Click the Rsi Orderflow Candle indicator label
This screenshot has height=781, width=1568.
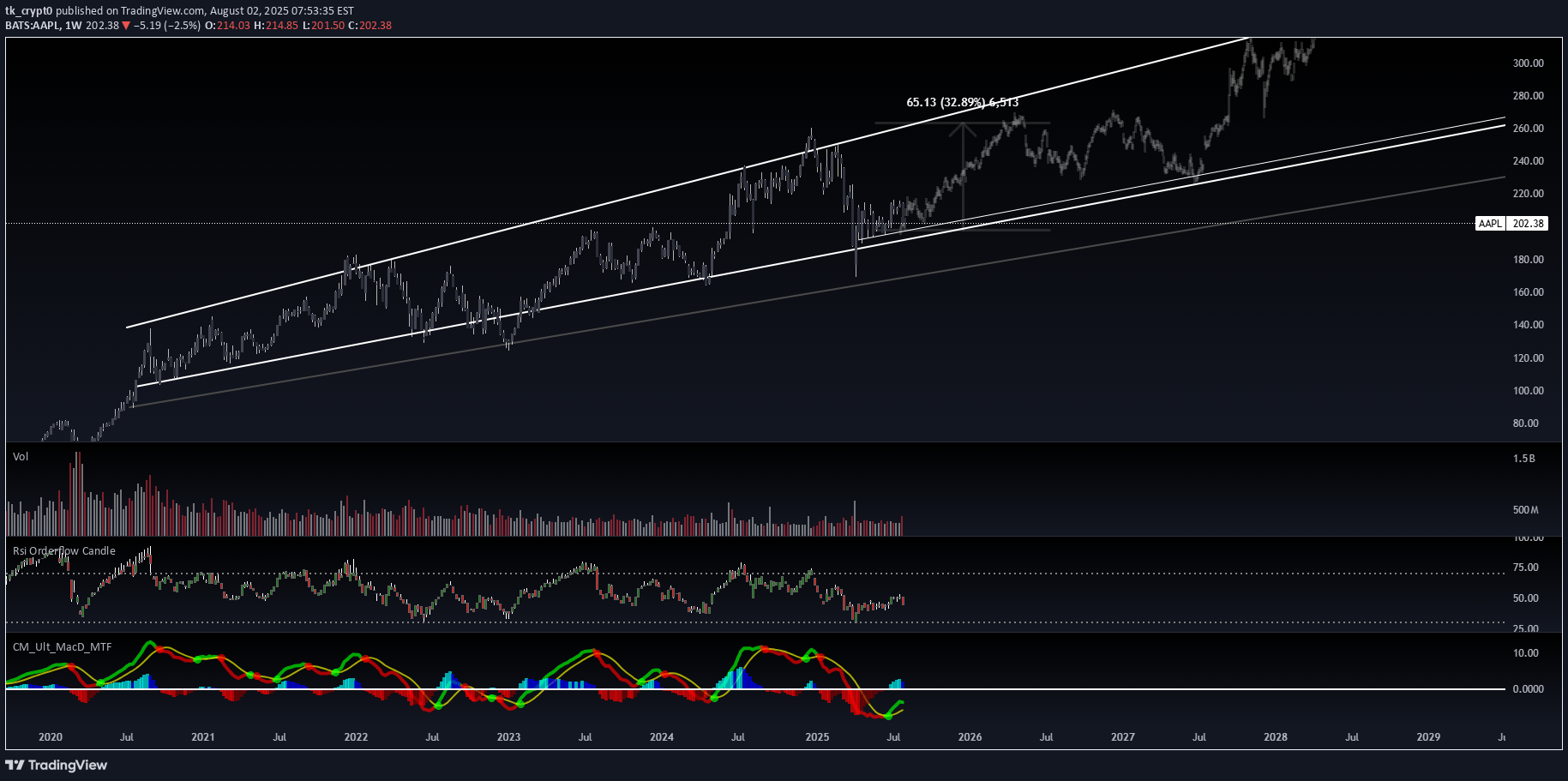(x=64, y=551)
